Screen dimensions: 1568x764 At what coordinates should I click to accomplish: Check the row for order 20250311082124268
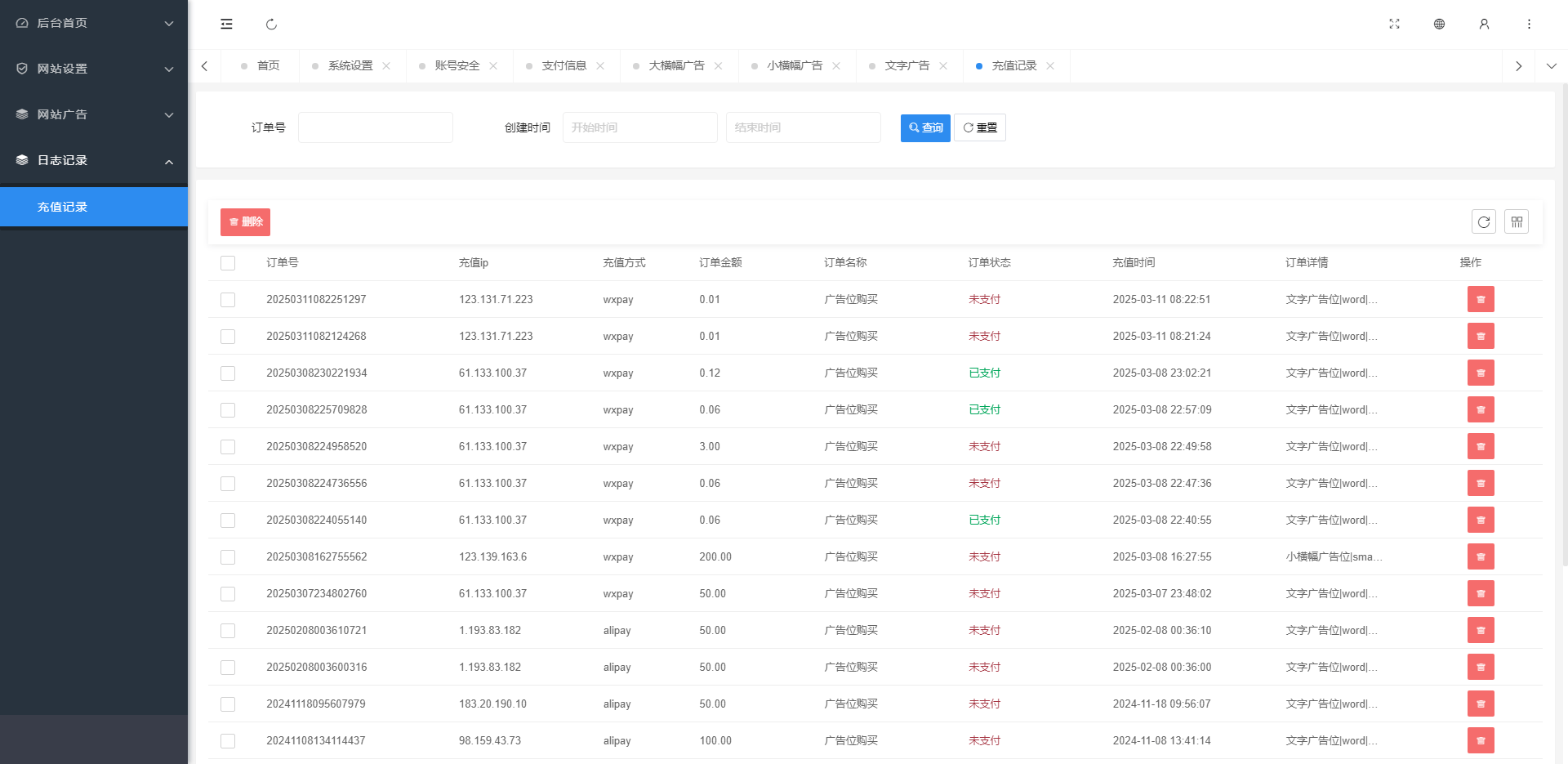228,337
